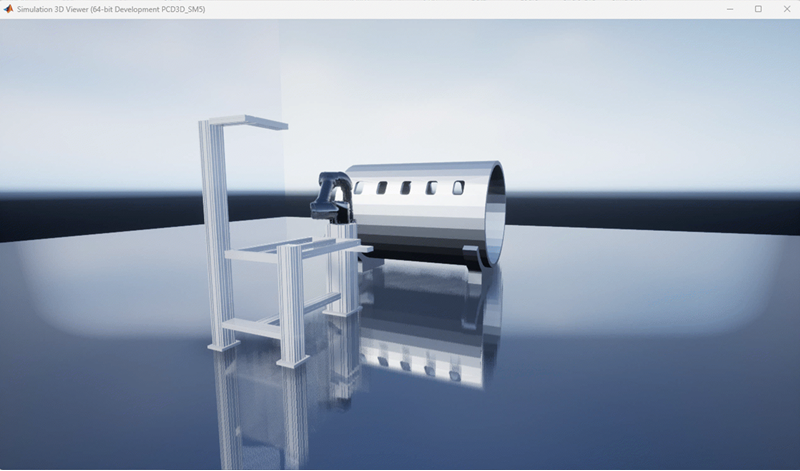800x471 pixels.
Task: Click the leftmost window on the fuselage
Action: tap(358, 187)
